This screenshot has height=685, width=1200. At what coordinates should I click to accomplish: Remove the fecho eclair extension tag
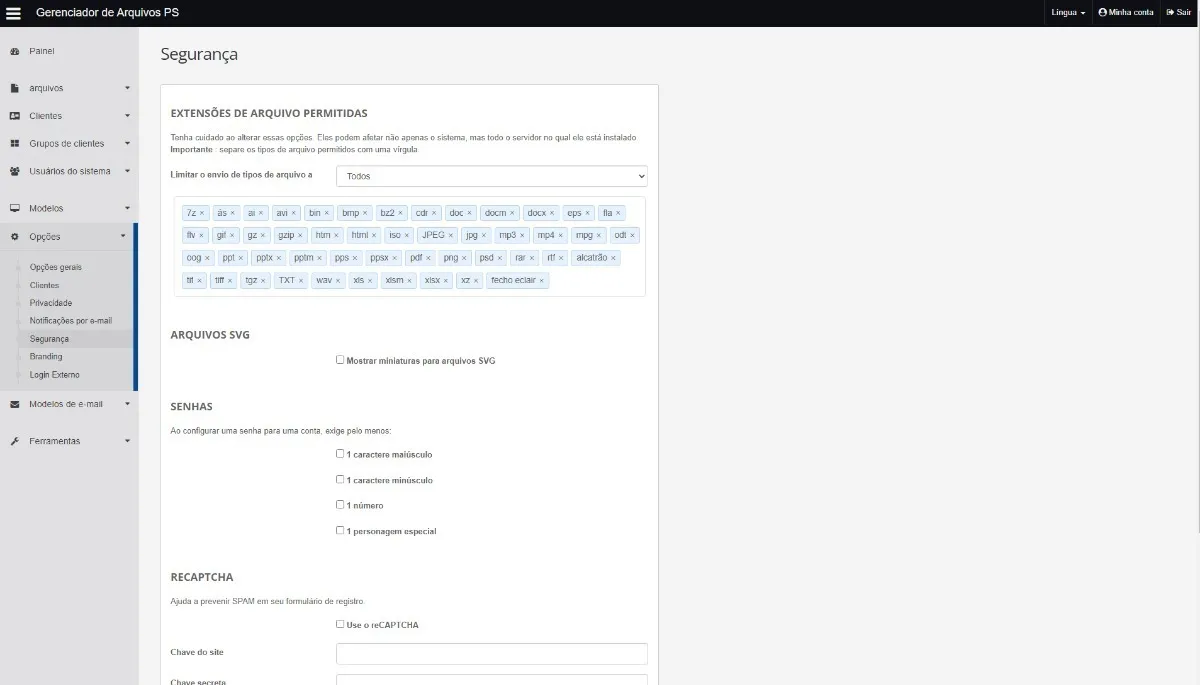[x=542, y=281]
